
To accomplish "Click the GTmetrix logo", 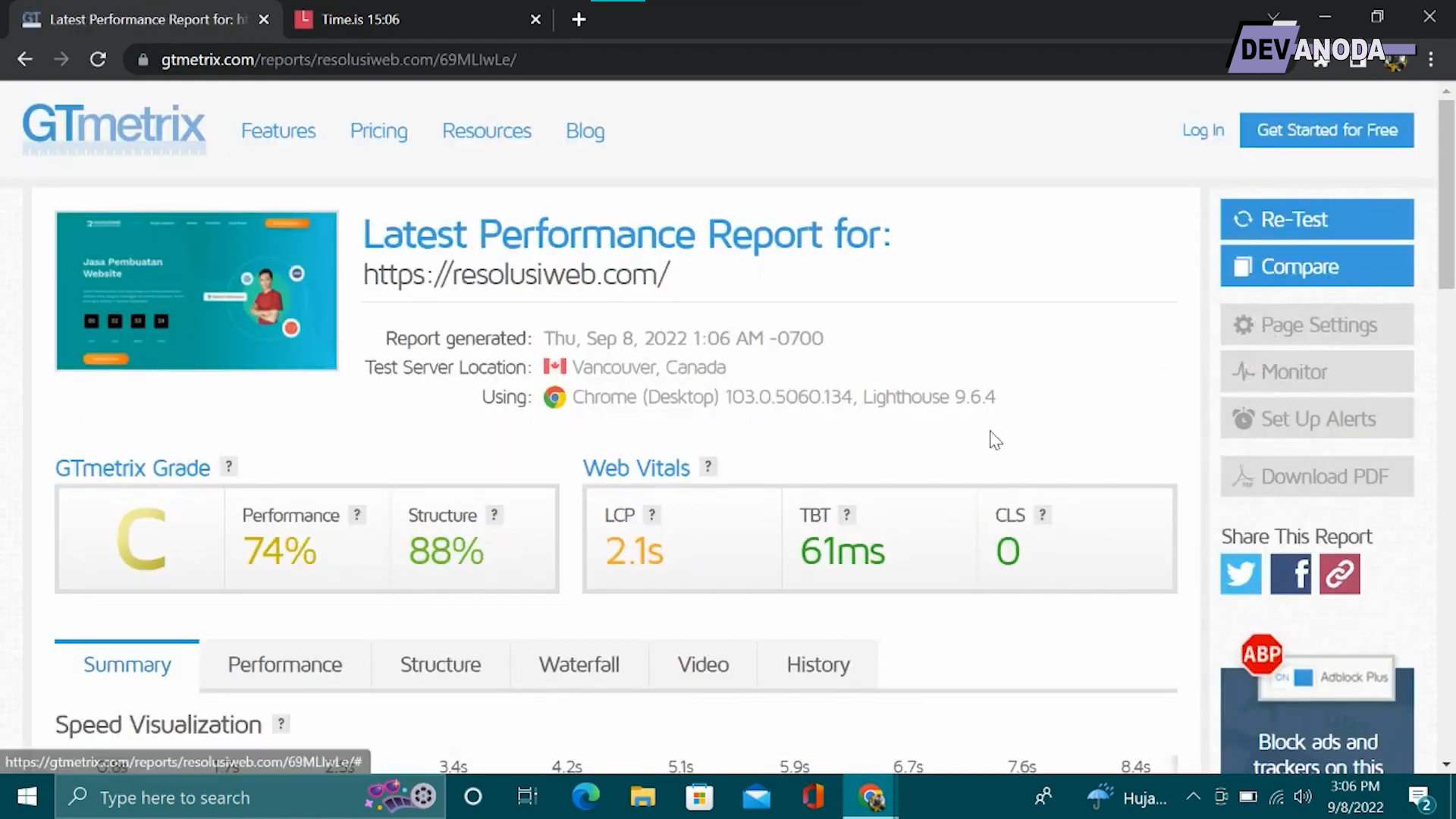I will click(114, 129).
